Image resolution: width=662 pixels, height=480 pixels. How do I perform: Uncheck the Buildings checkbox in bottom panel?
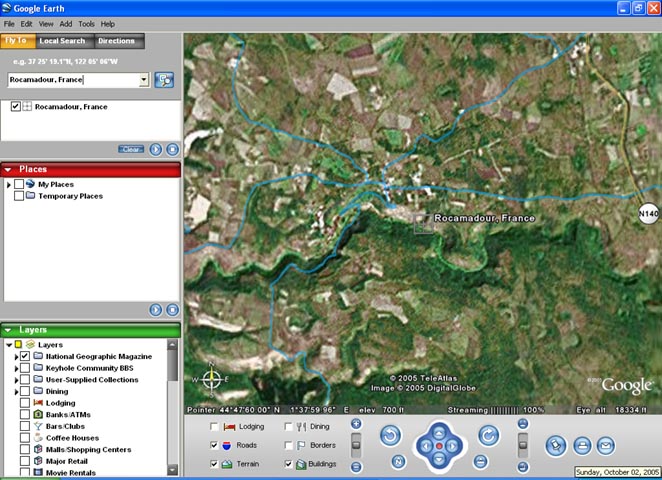(288, 464)
